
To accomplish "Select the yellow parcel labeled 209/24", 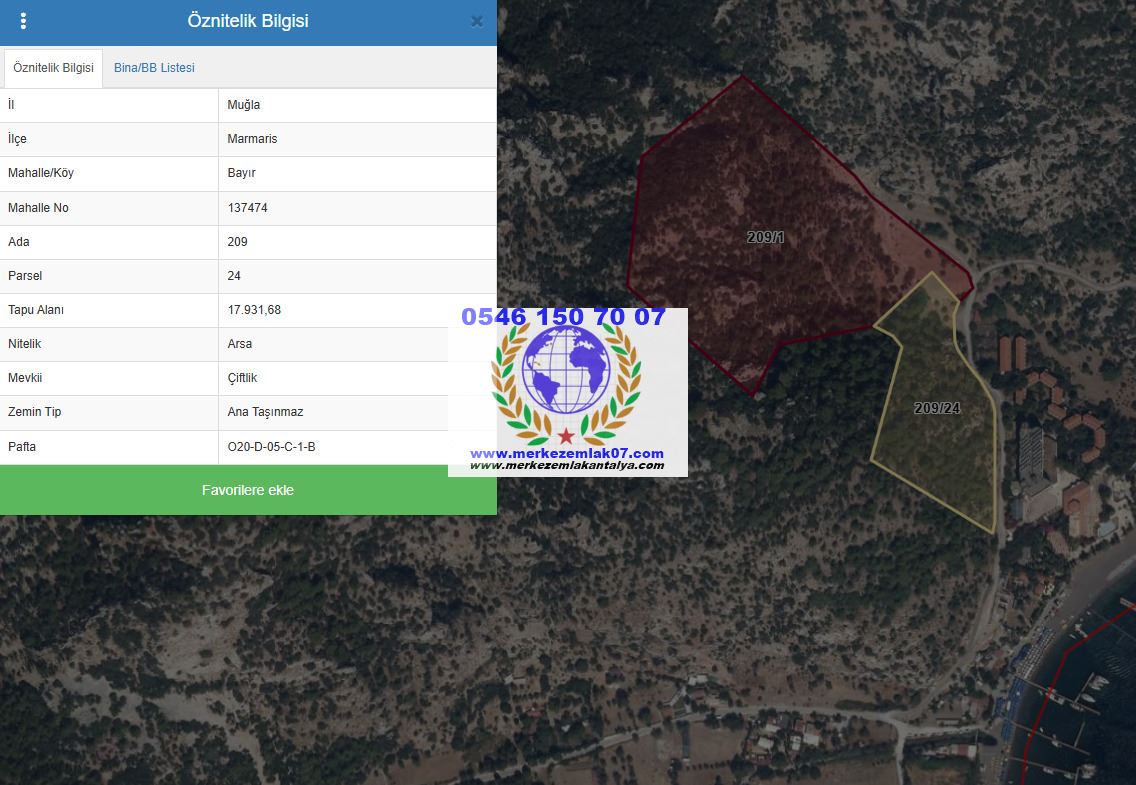I will [936, 408].
